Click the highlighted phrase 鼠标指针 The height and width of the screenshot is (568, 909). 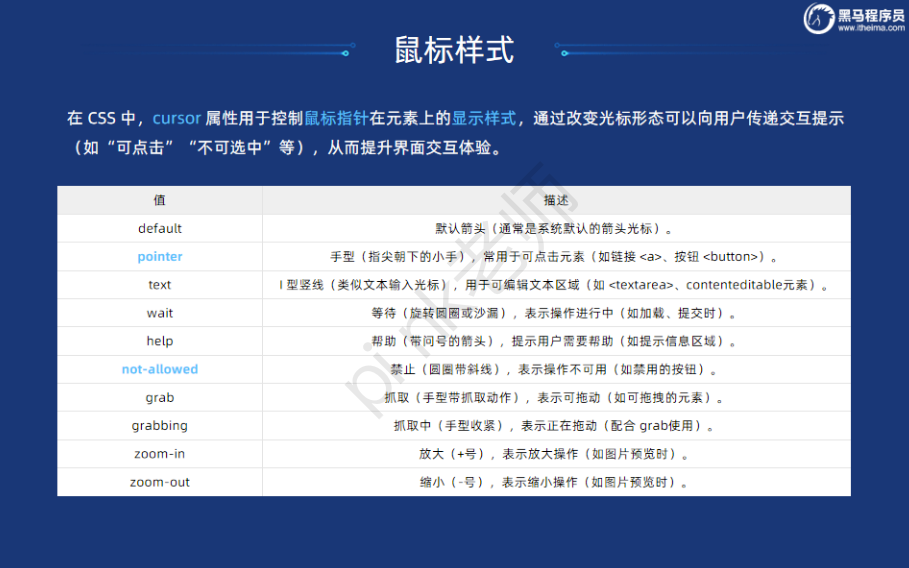336,118
